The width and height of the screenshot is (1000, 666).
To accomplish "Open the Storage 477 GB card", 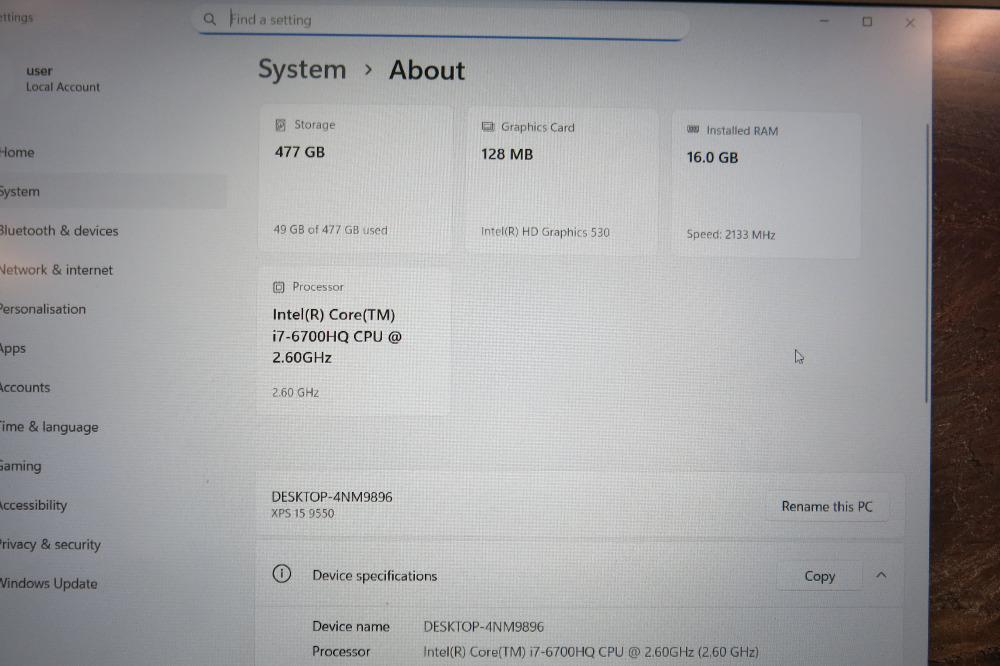I will click(x=356, y=179).
